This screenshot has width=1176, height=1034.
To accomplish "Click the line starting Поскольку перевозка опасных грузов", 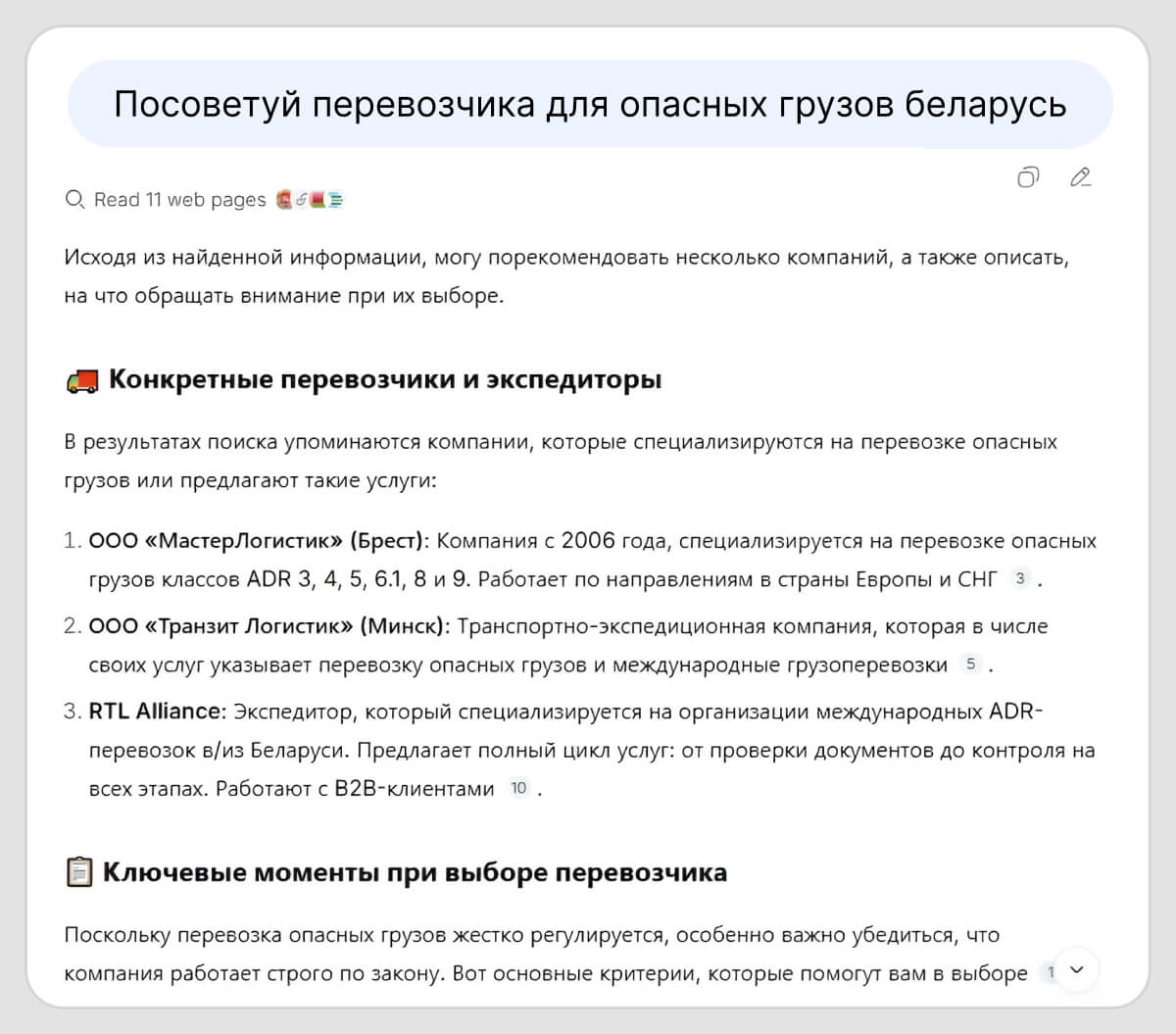I will 532,935.
